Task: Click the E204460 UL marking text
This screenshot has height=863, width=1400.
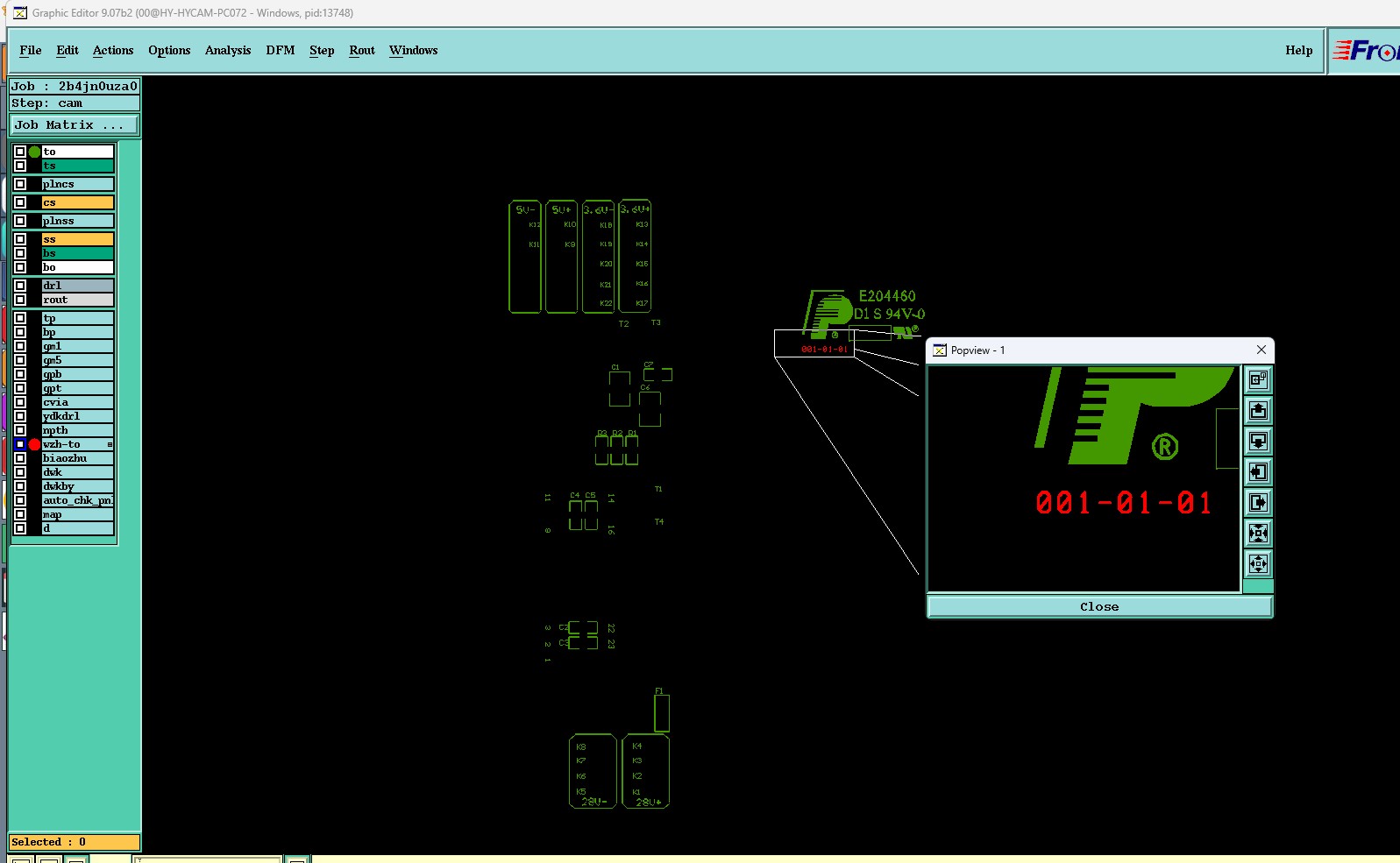Action: point(887,296)
